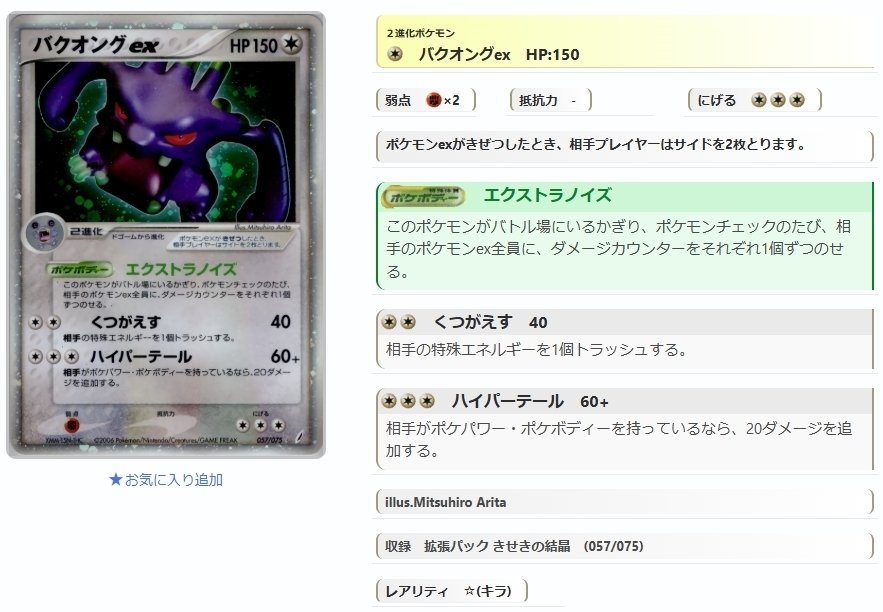Click the colorless type icon beside バクオングex title
The image size is (883, 612).
point(395,55)
